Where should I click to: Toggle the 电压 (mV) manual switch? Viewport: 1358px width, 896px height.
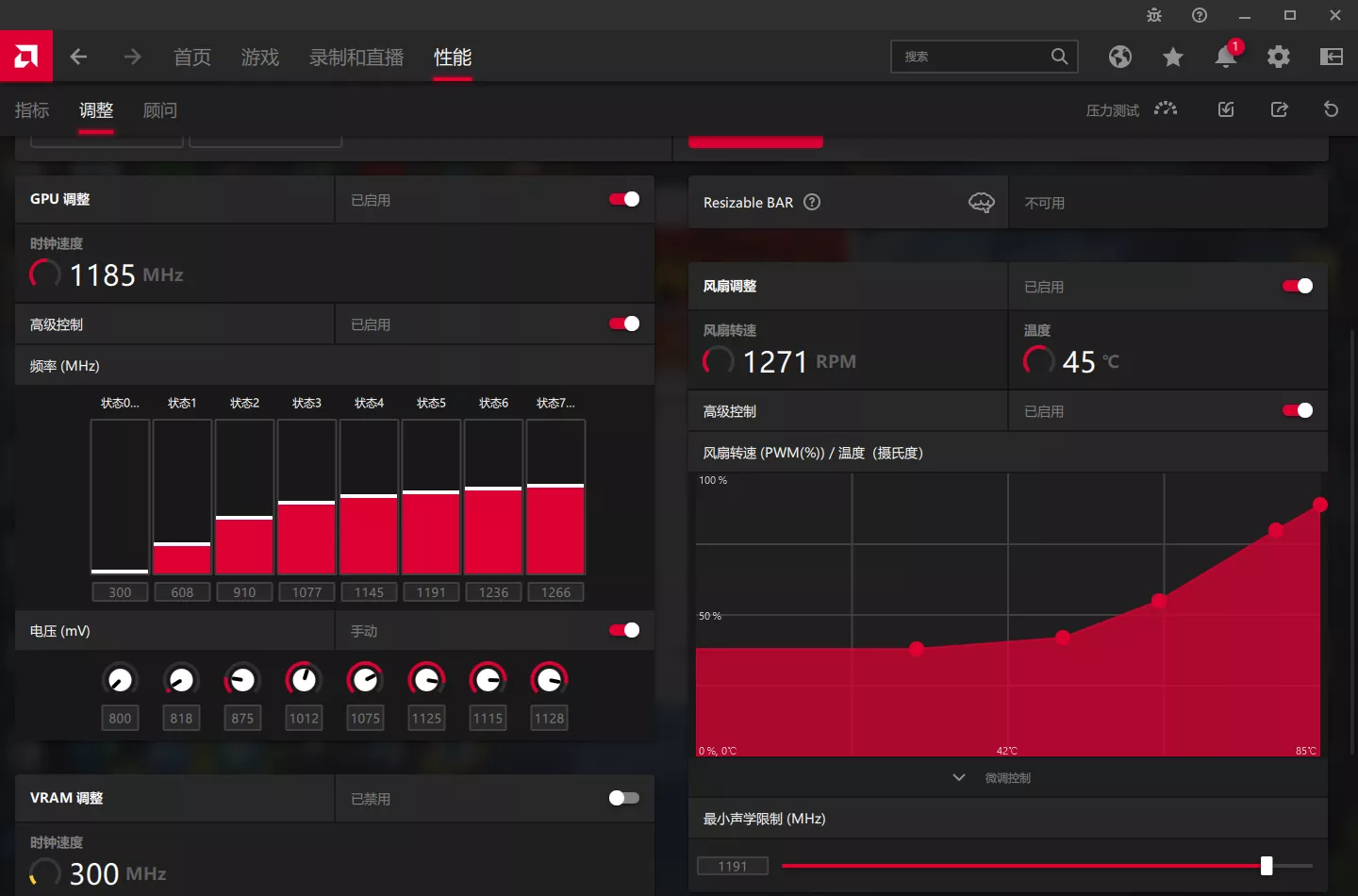click(x=624, y=630)
